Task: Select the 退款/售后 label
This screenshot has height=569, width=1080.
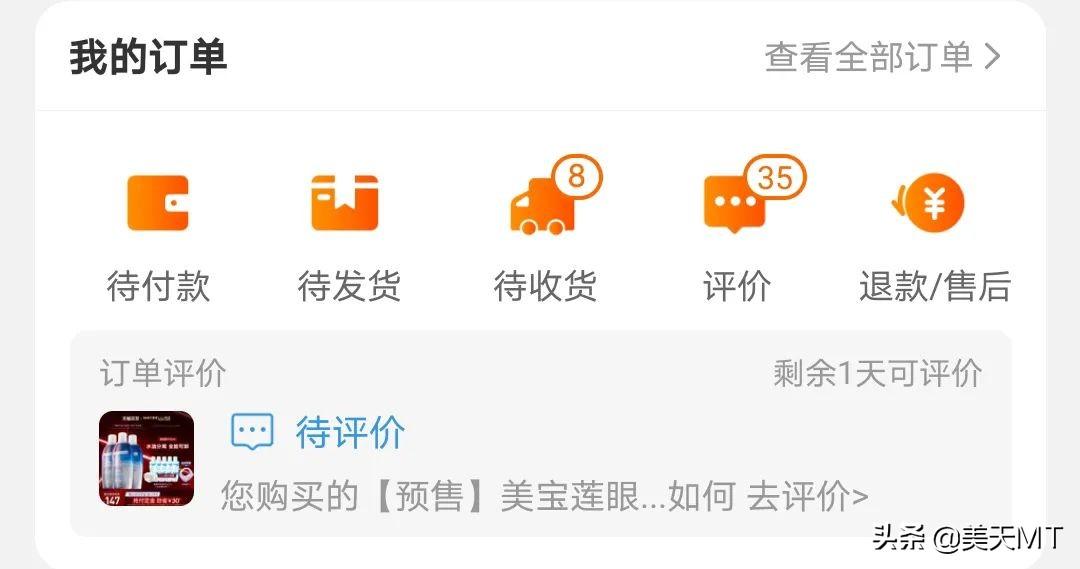Action: click(935, 286)
